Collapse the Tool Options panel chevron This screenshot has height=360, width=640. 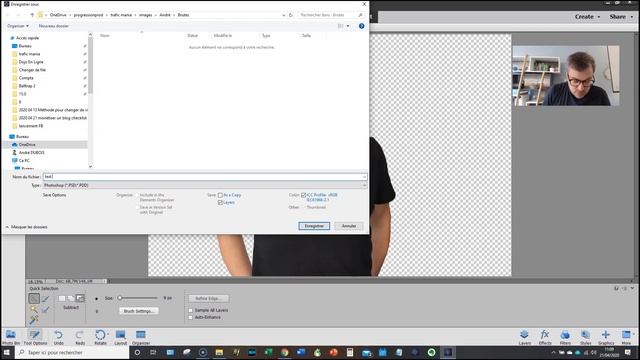(632, 288)
